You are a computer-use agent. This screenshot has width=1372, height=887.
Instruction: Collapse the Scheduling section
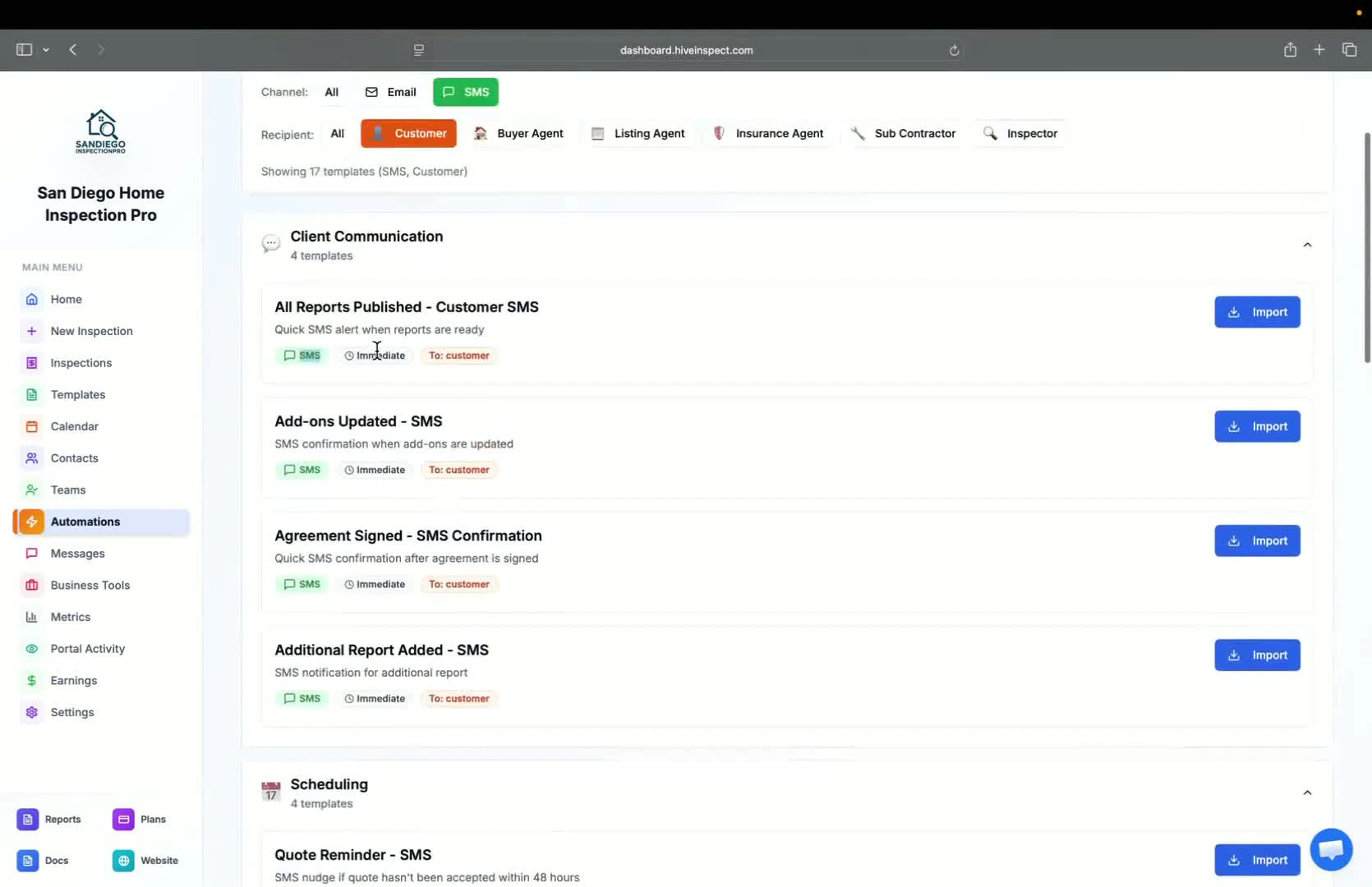point(1307,792)
